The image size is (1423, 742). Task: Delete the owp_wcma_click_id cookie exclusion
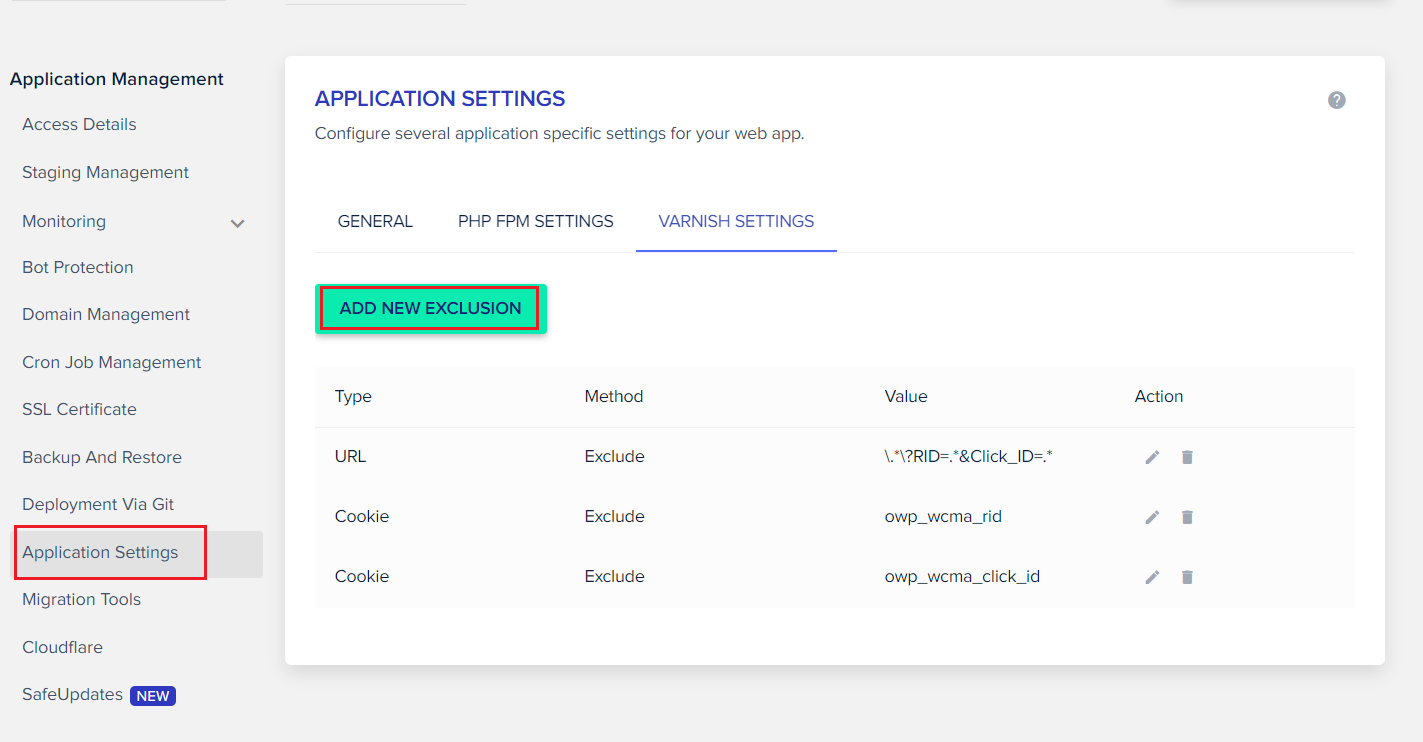point(1187,577)
